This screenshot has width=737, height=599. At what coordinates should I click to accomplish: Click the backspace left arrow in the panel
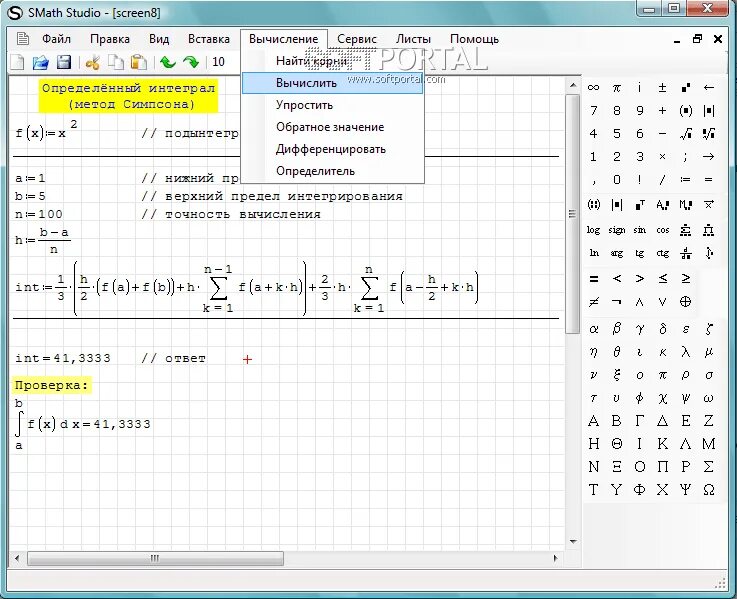coord(709,87)
